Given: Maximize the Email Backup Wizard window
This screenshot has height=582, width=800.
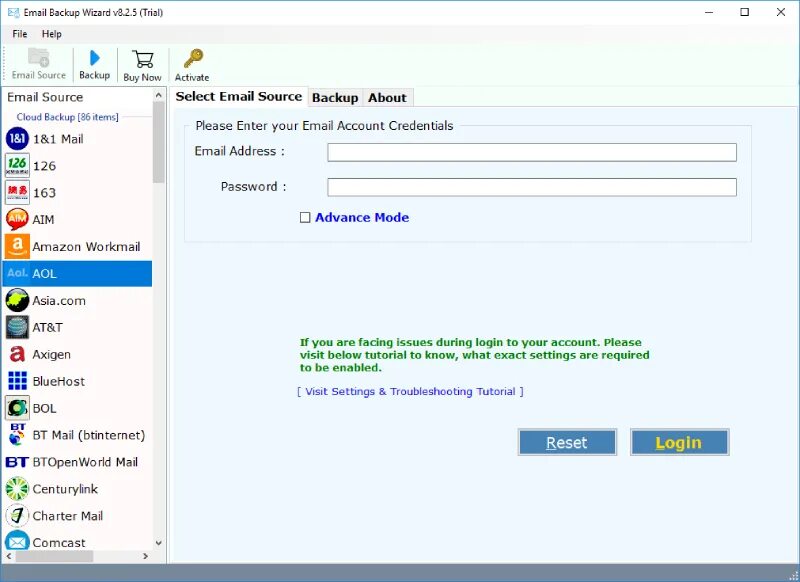Looking at the screenshot, I should coord(744,12).
